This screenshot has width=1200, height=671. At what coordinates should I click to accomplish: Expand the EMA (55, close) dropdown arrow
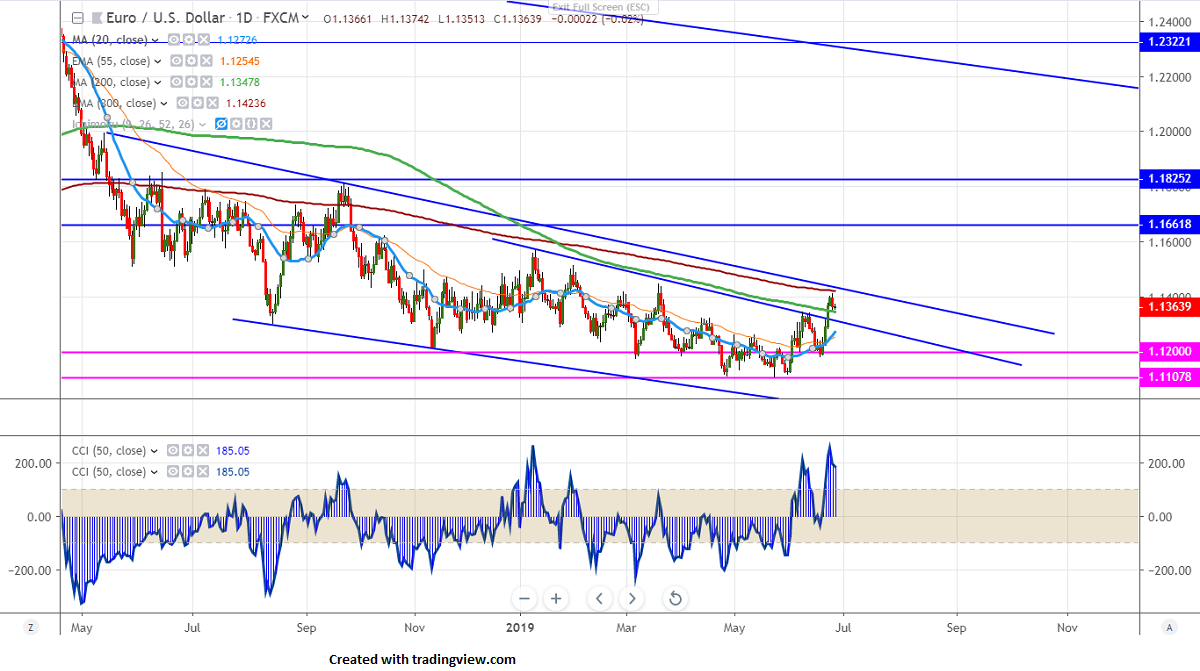(158, 61)
